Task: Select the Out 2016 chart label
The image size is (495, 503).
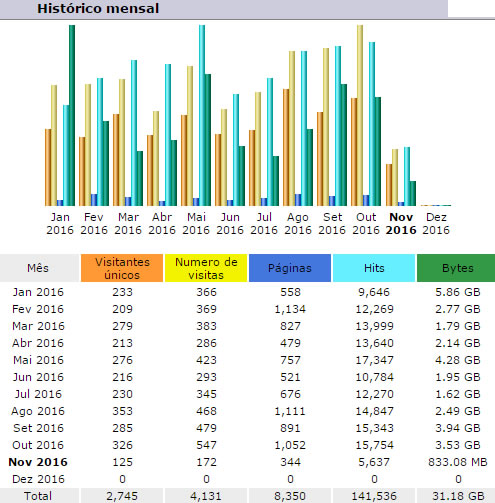Action: tap(366, 224)
